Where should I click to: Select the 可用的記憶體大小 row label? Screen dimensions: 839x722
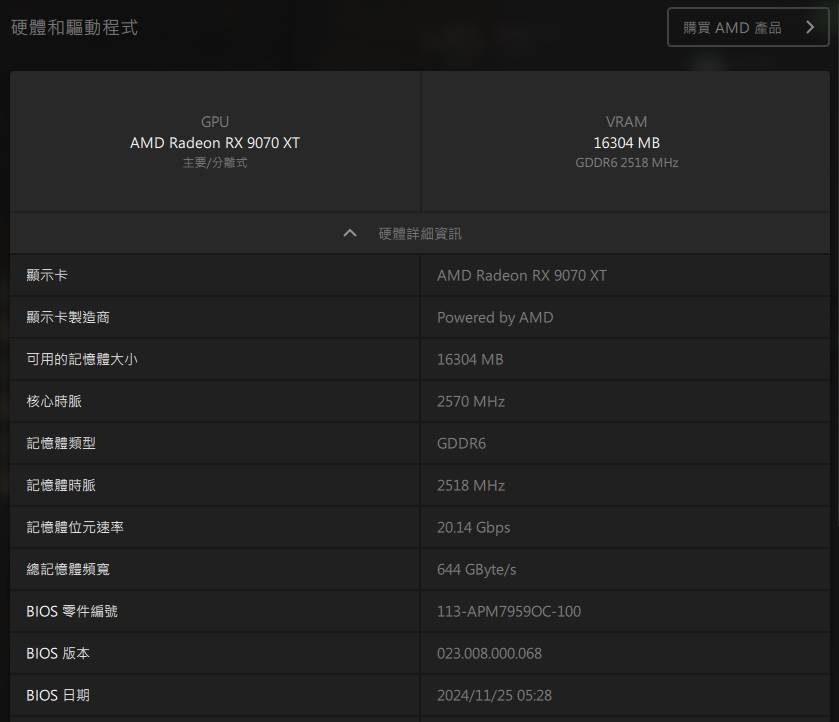tap(82, 359)
